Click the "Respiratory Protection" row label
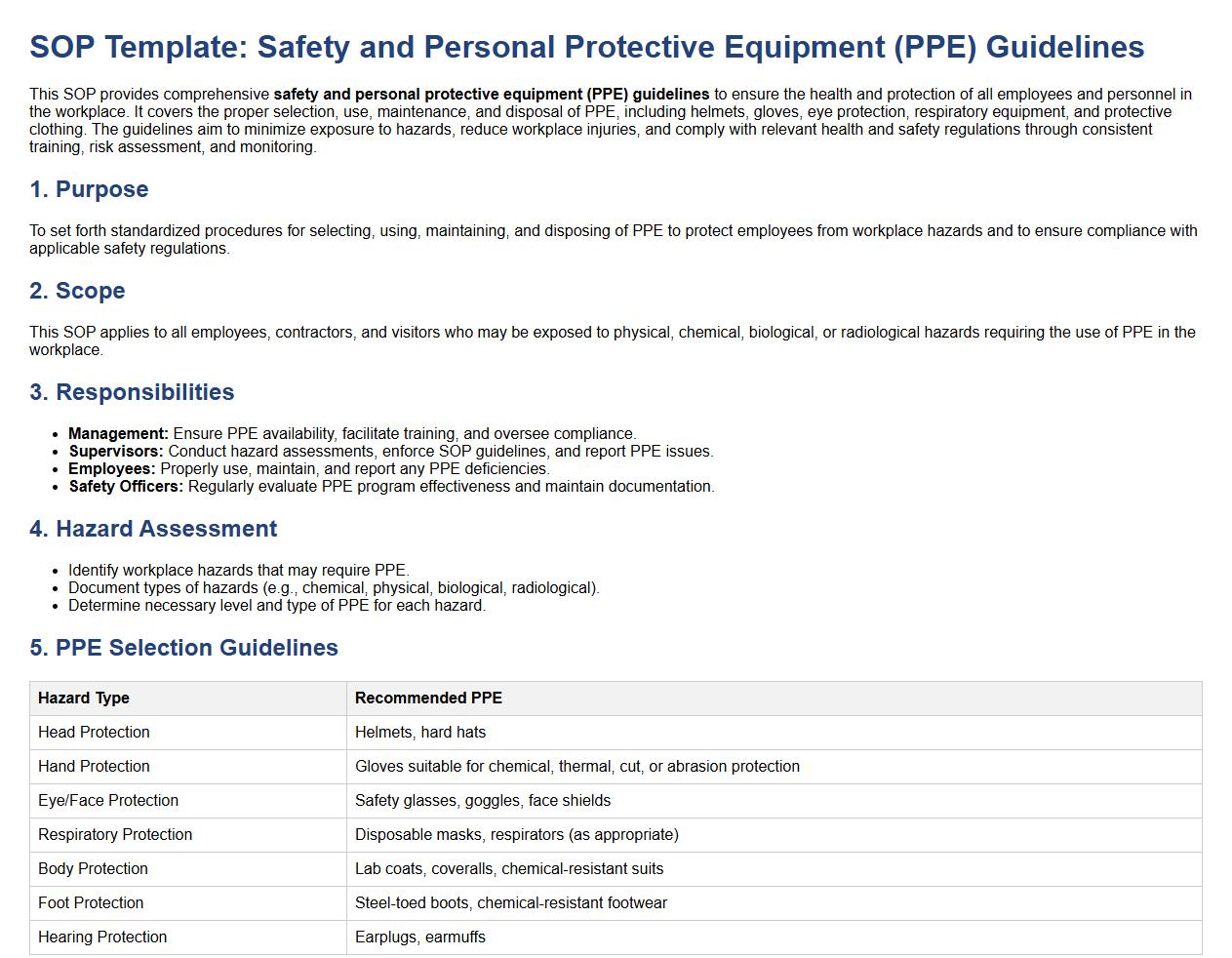 (x=115, y=835)
